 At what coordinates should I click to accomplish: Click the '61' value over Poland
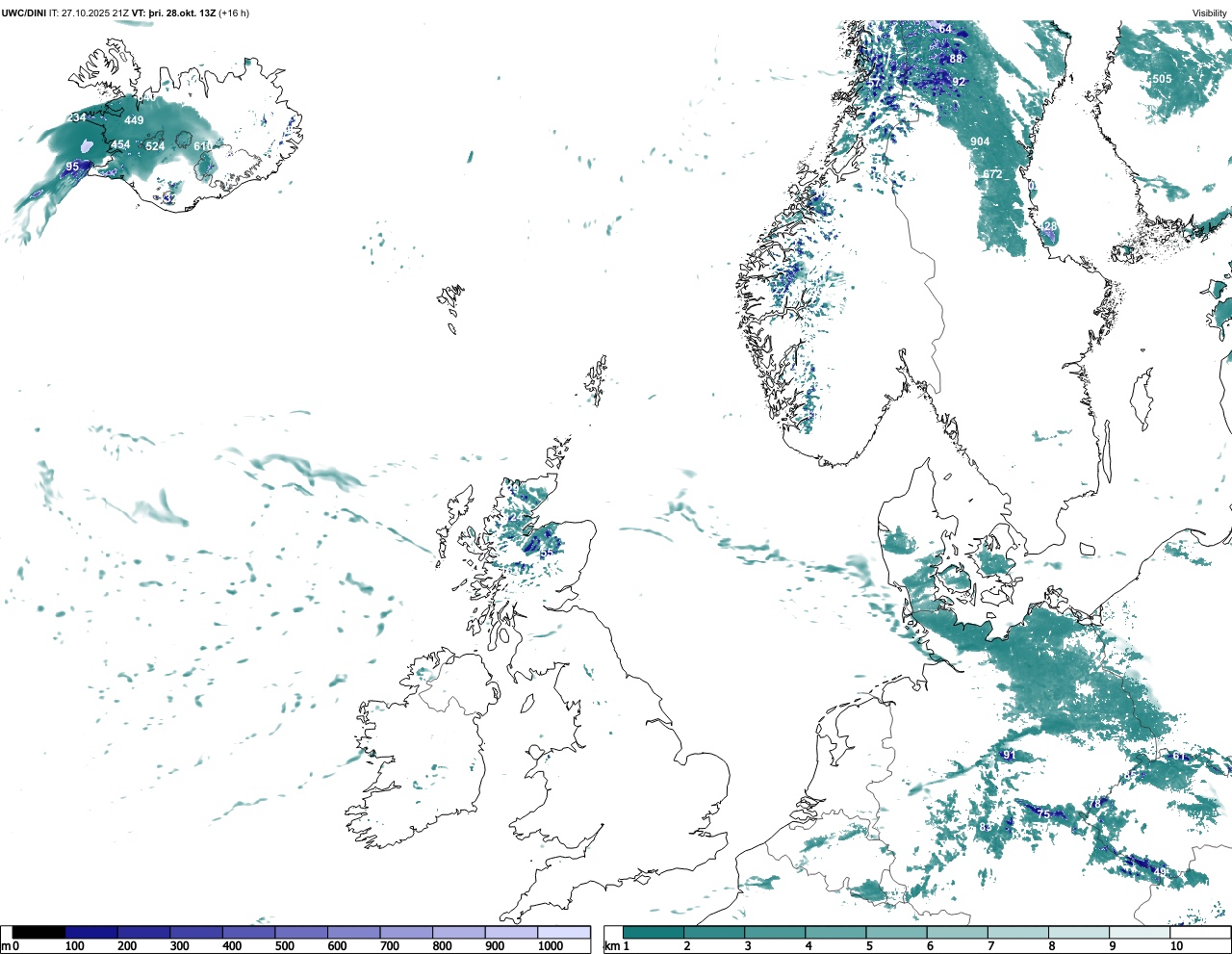click(x=1178, y=756)
